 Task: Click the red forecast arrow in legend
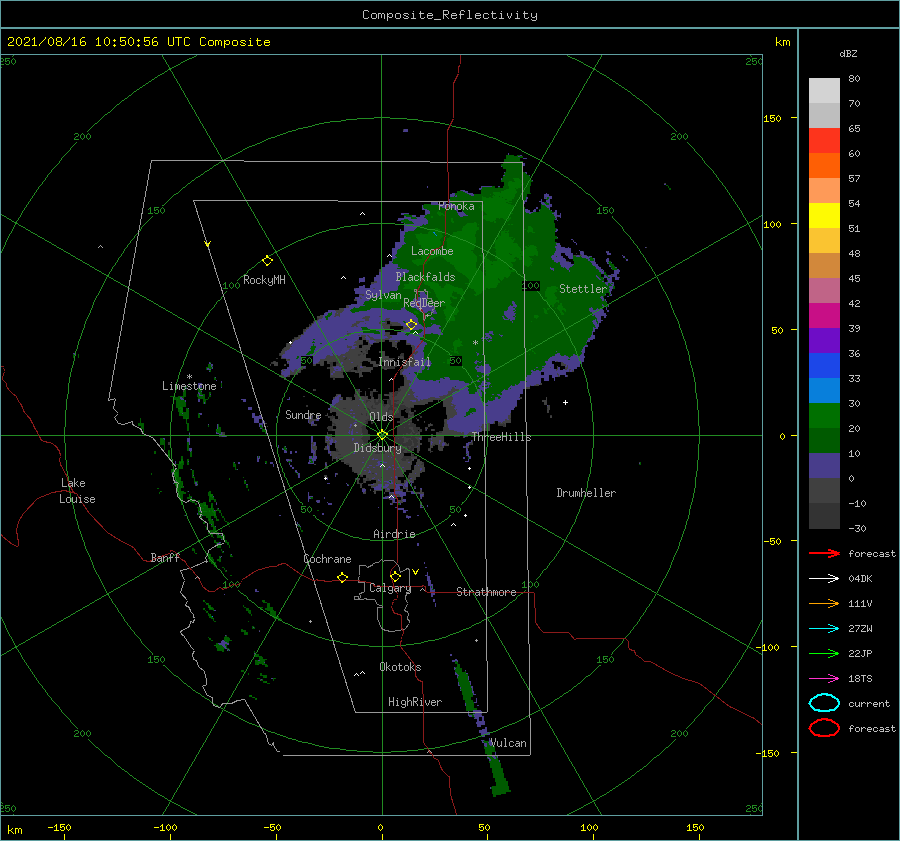coord(824,553)
